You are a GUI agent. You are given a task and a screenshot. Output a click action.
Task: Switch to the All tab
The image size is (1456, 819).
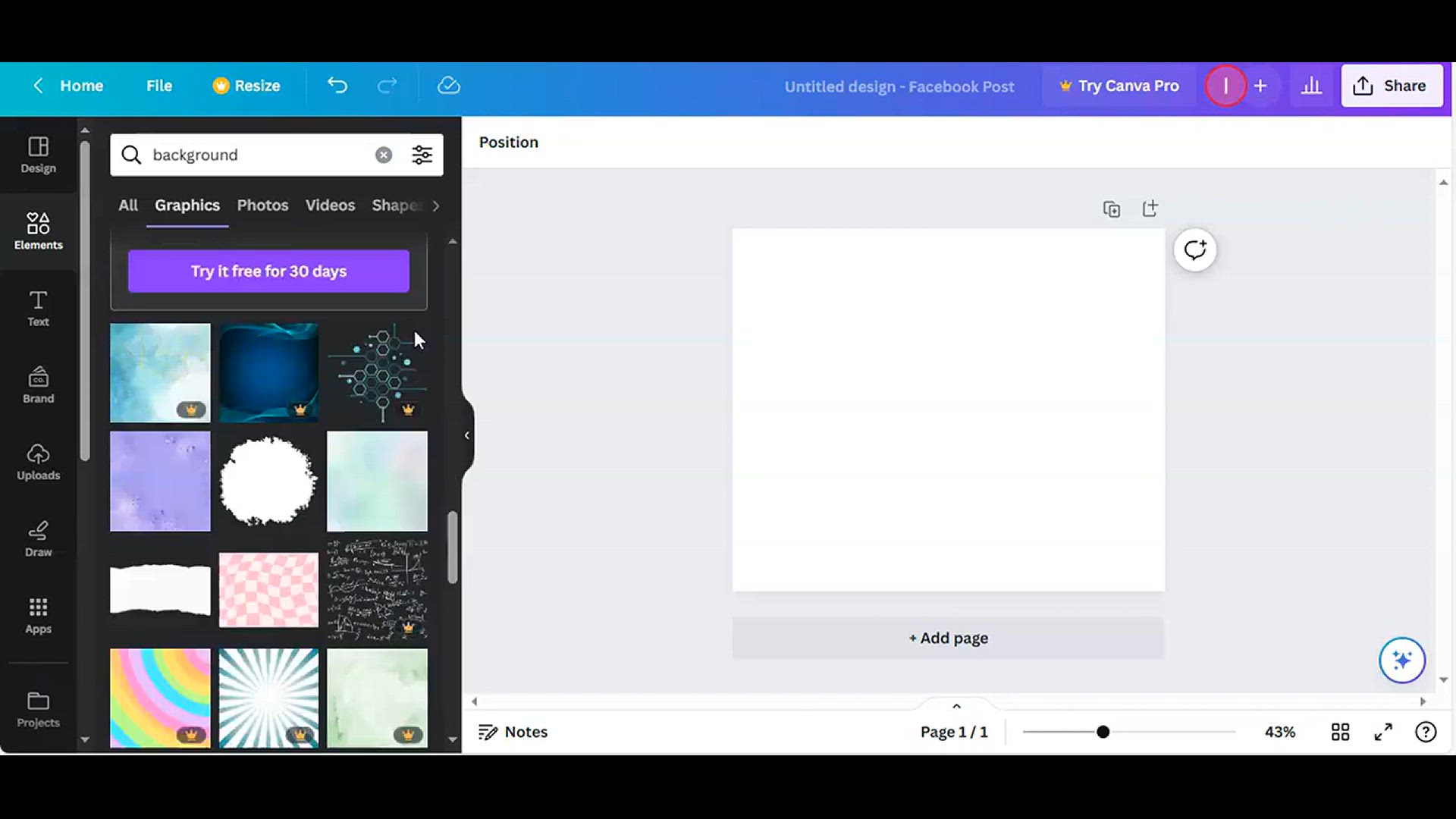[x=128, y=205]
